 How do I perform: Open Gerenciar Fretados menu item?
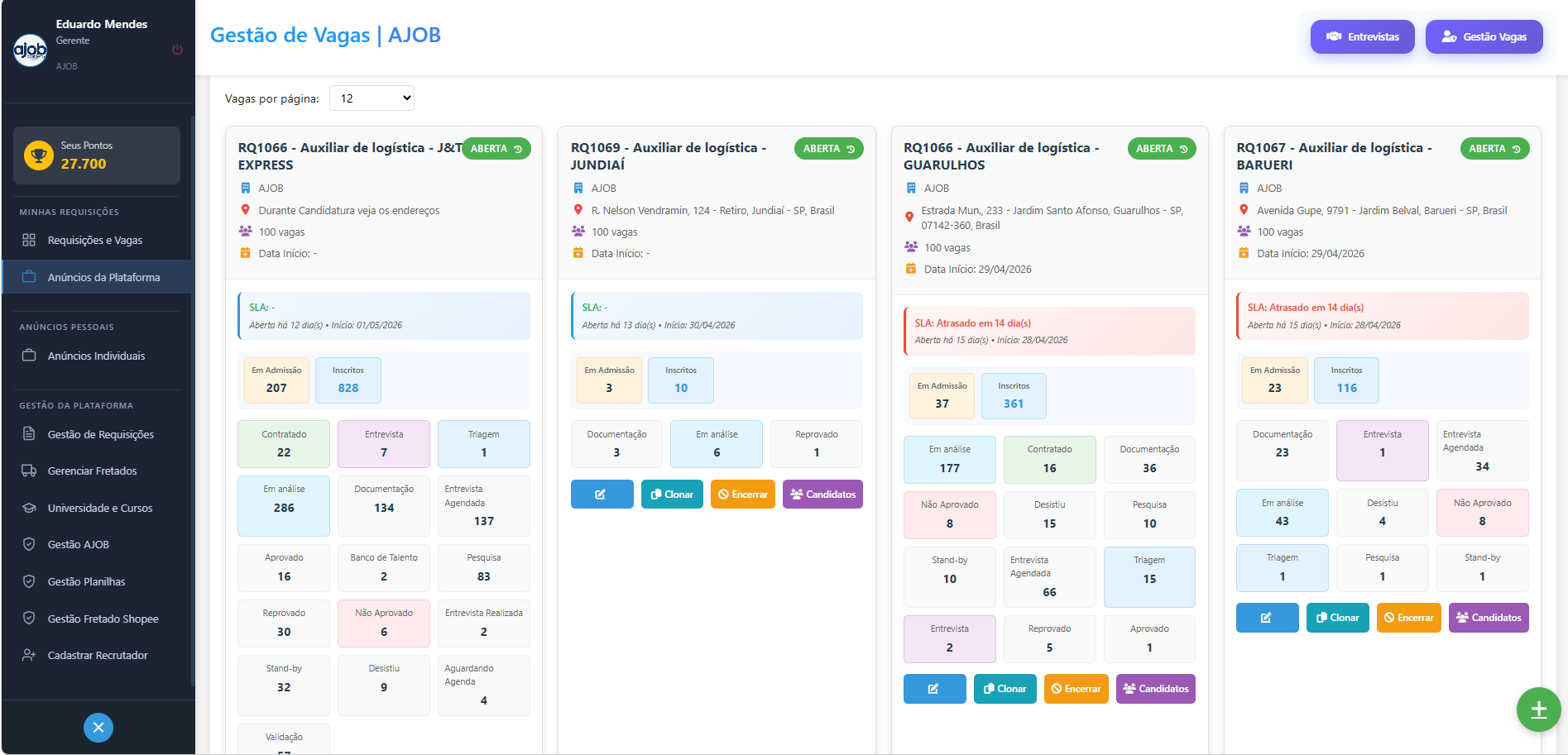point(98,471)
